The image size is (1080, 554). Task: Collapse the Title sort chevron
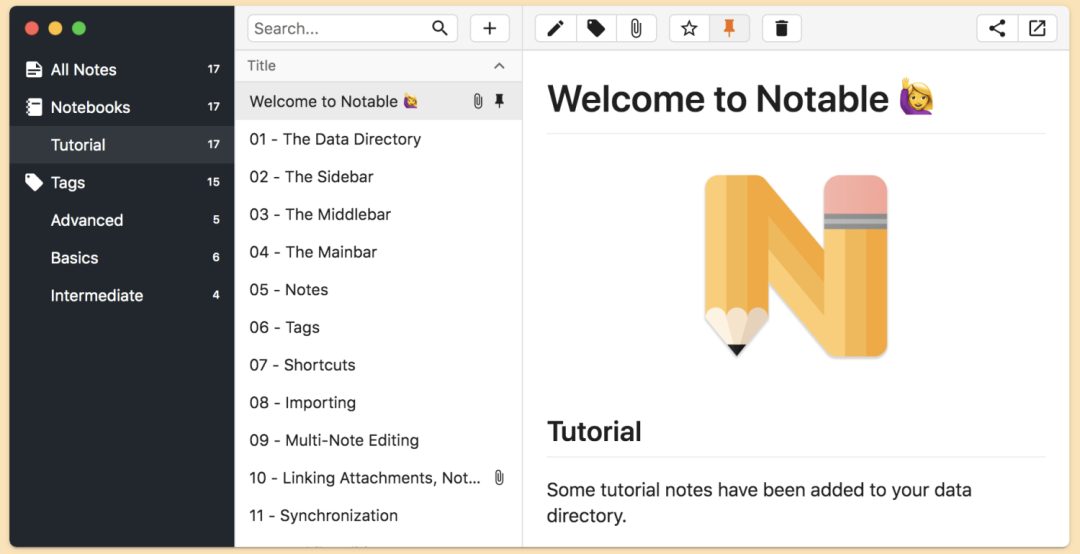pos(499,66)
